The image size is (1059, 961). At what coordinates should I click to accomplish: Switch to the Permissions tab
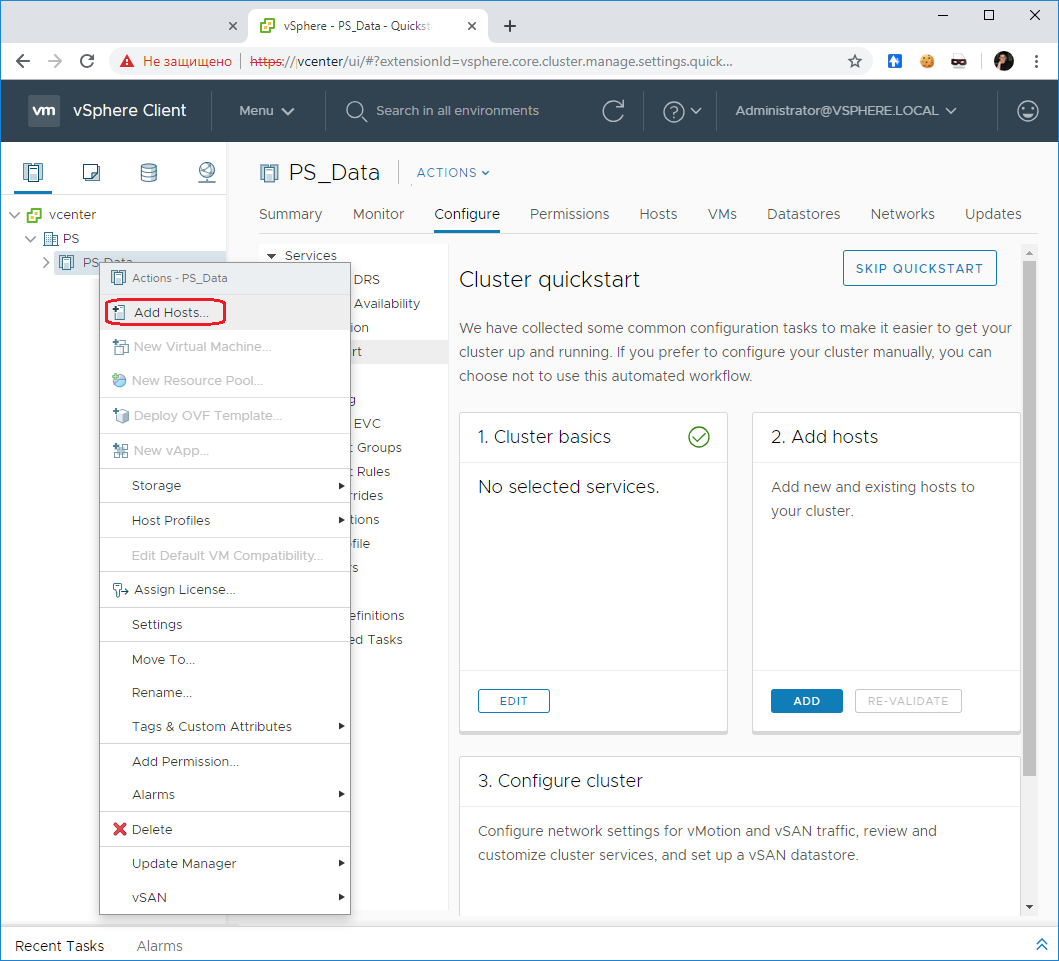pos(569,214)
